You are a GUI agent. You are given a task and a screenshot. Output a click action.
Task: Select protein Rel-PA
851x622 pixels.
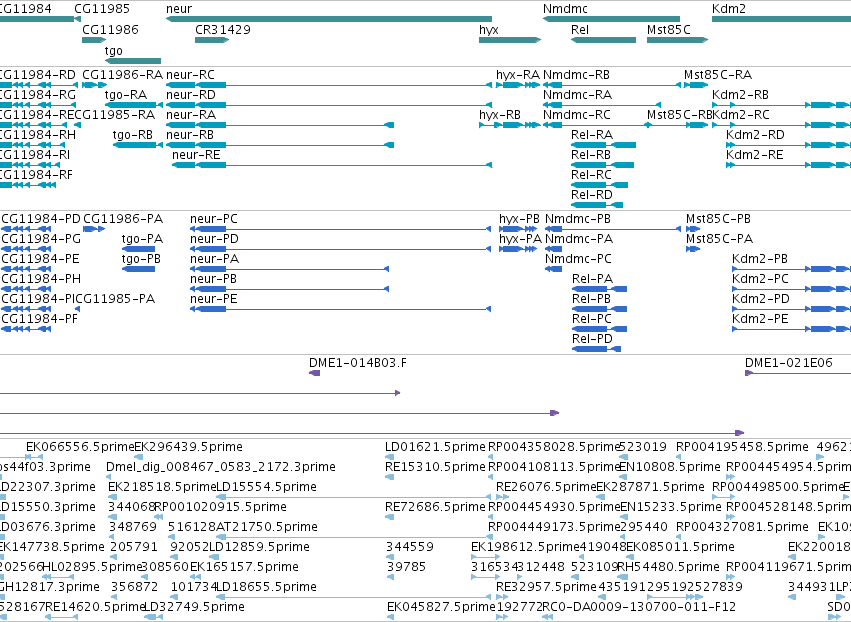point(600,289)
